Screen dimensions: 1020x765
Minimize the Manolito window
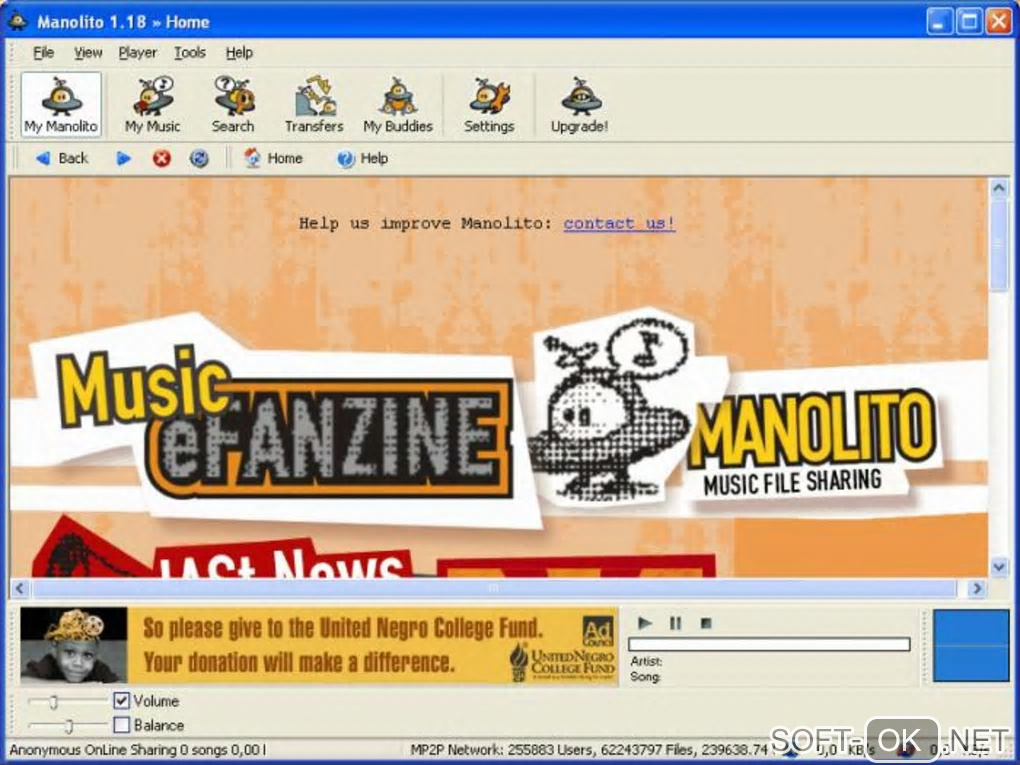938,22
